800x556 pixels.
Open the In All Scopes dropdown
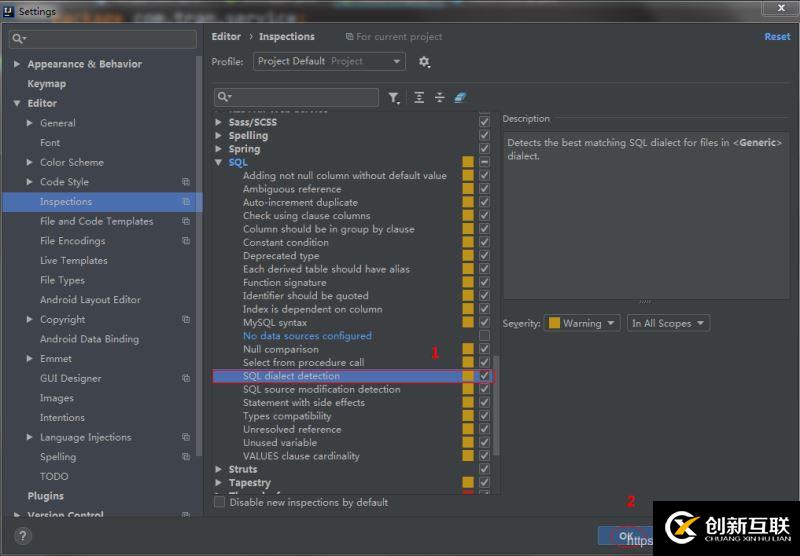coord(668,323)
